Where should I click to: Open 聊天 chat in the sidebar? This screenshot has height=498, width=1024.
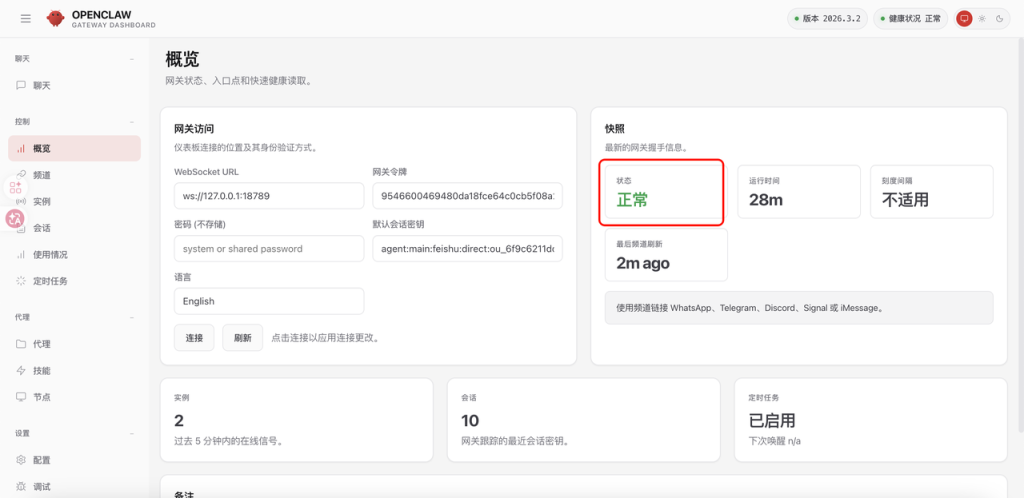41,86
